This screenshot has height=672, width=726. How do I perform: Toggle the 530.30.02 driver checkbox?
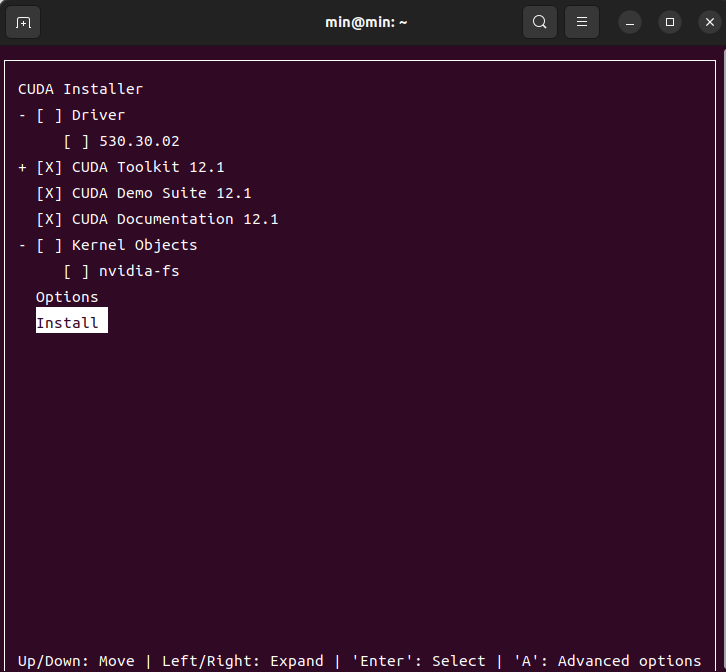coord(76,141)
